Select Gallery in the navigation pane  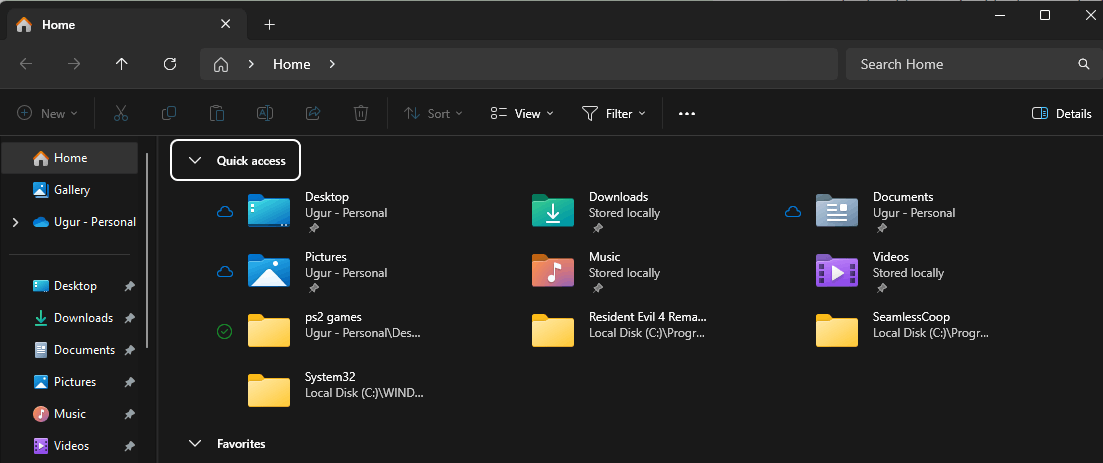click(70, 190)
